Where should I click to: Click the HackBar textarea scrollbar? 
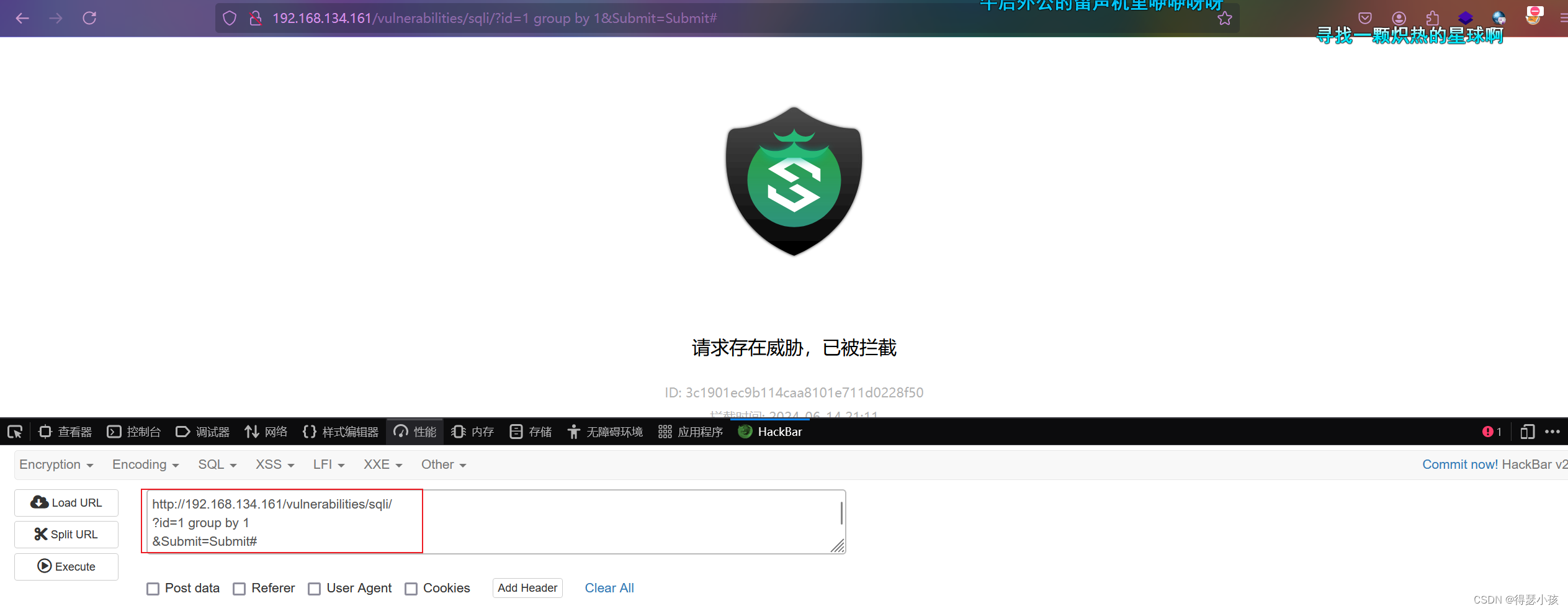pyautogui.click(x=841, y=513)
